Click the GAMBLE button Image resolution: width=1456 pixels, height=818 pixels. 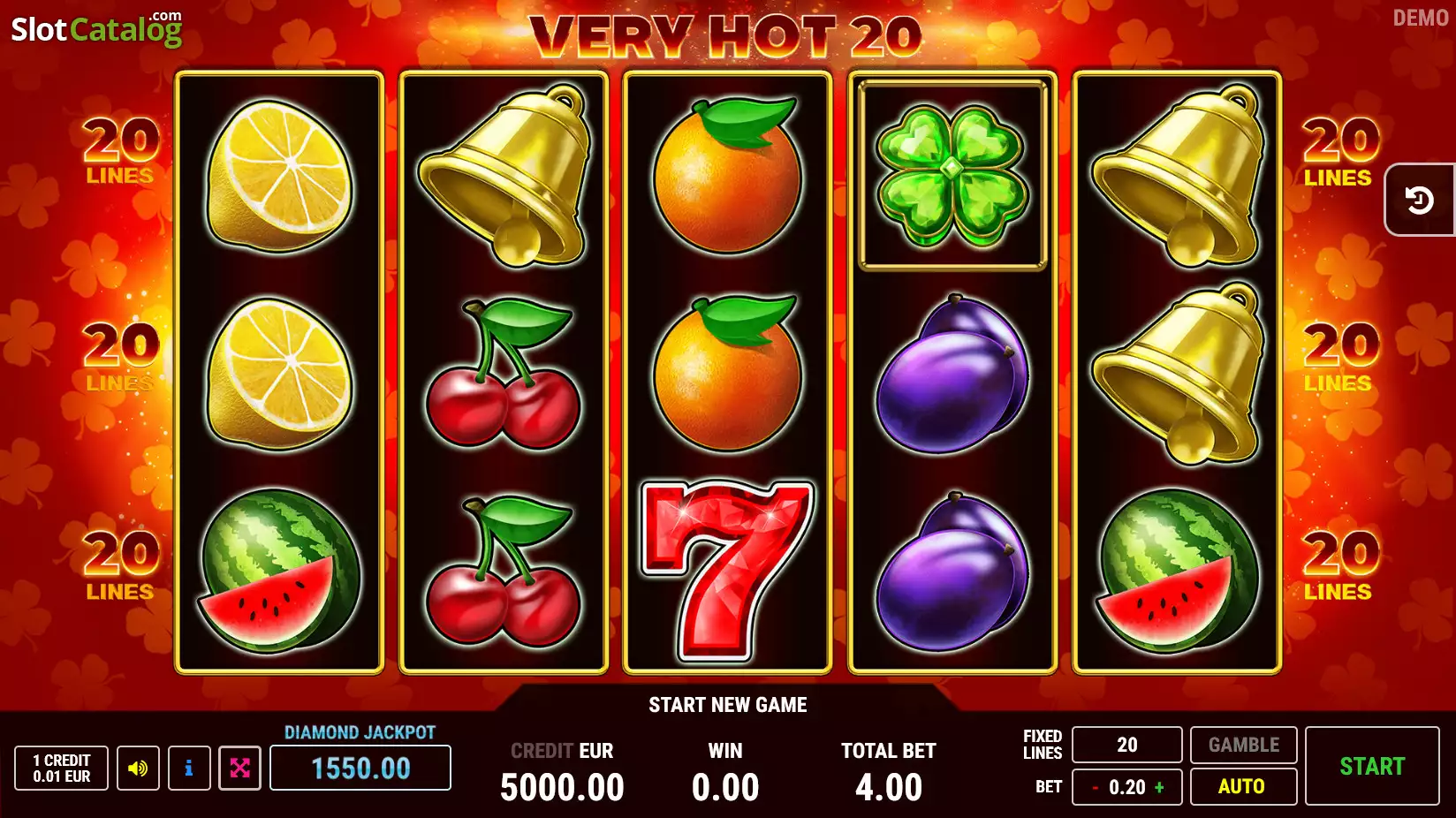tap(1243, 745)
